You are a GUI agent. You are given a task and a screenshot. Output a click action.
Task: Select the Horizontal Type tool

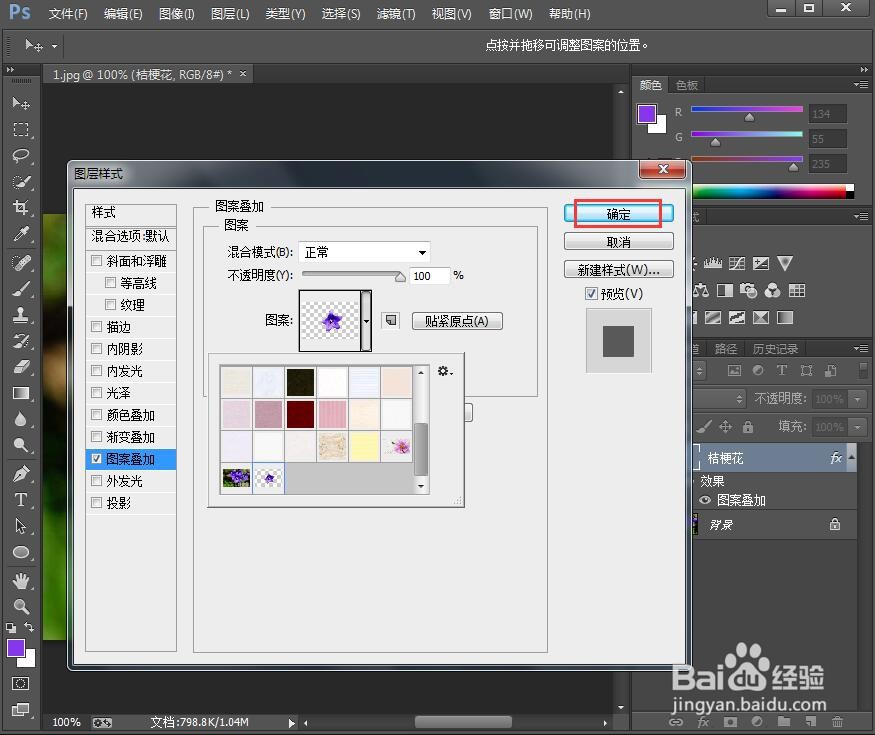[x=21, y=499]
